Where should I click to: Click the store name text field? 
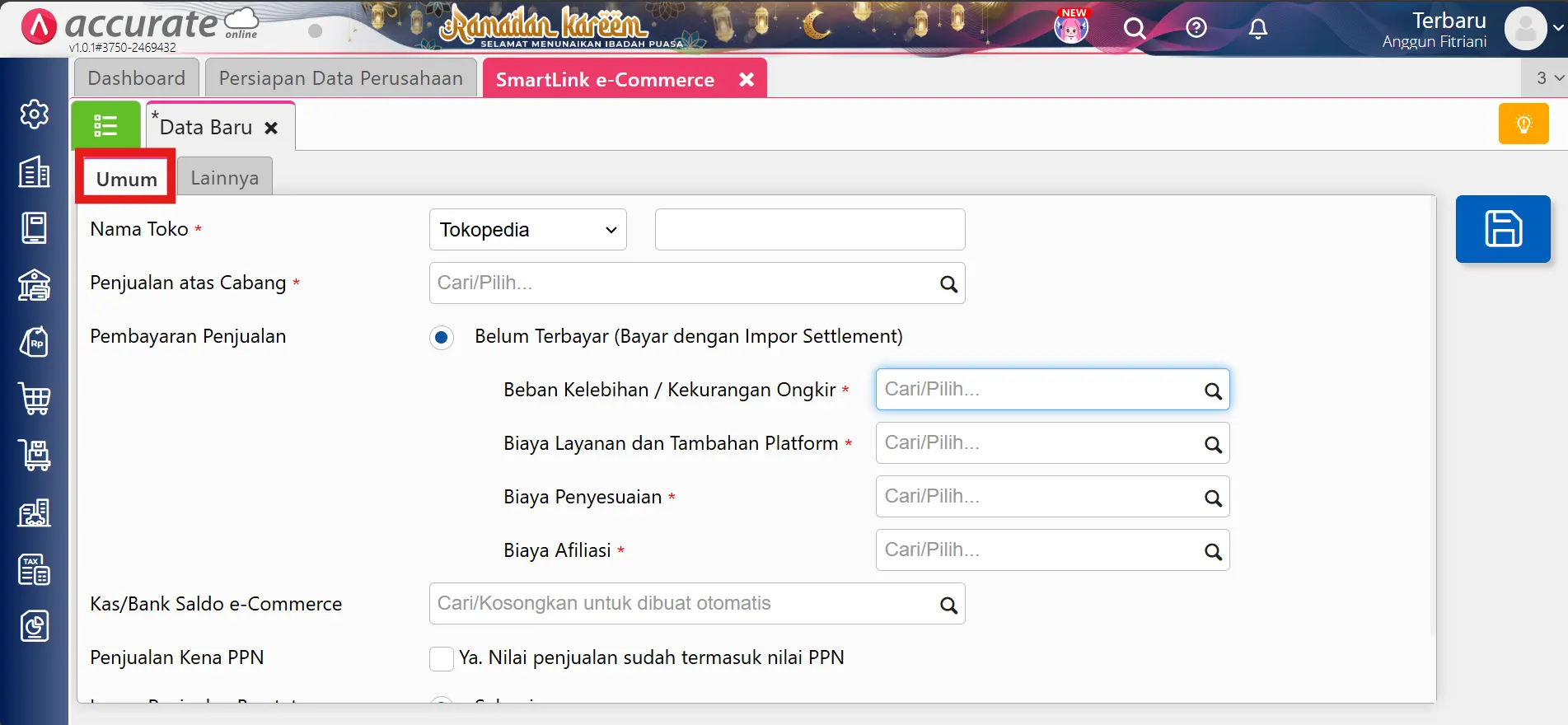coord(810,229)
